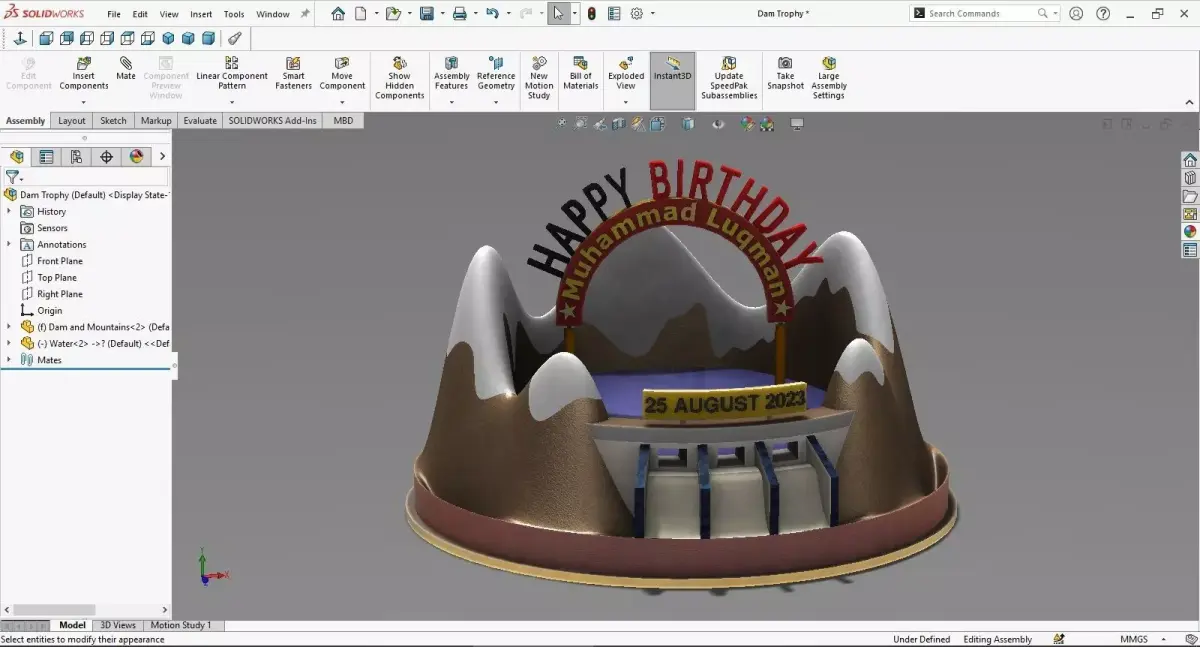The image size is (1200, 647).
Task: Click the login user account icon
Action: [x=1076, y=14]
